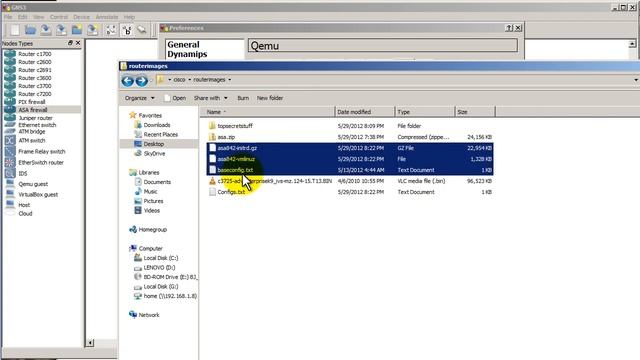The image size is (640, 360).
Task: Select Frame Relay switch node icon
Action: (x=10, y=151)
